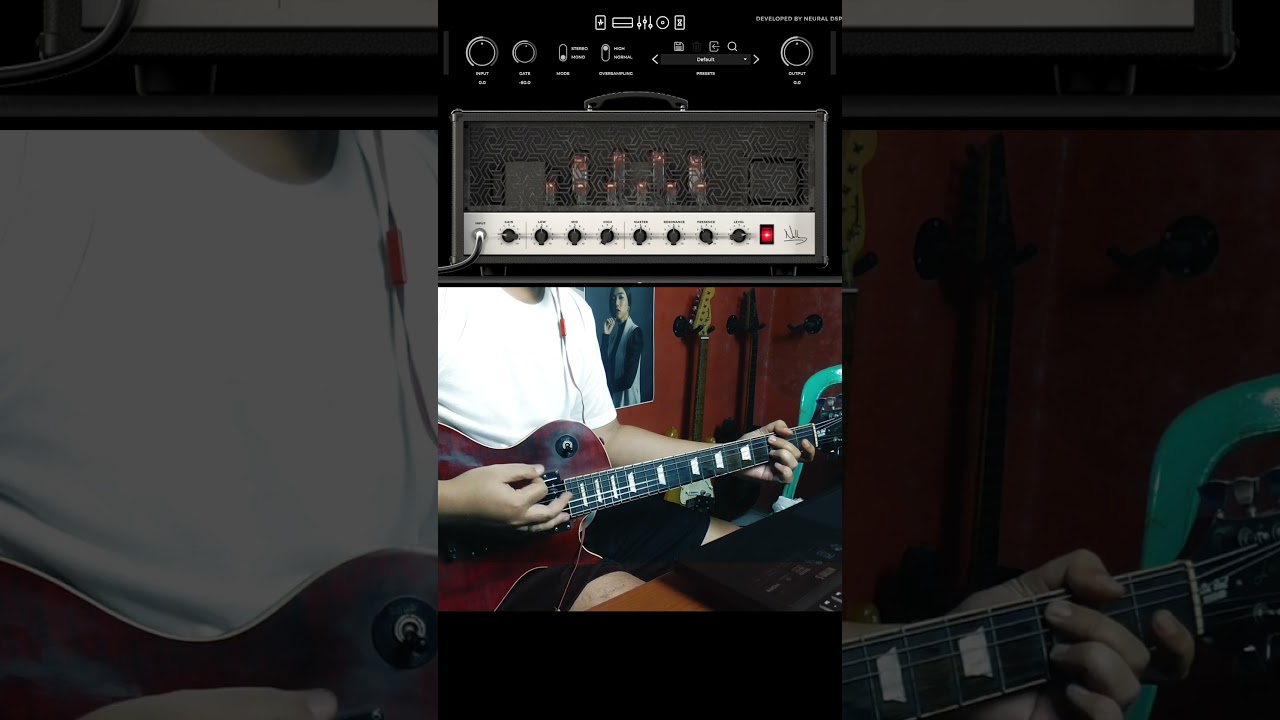Image resolution: width=1280 pixels, height=720 pixels.
Task: Click the Gate knob
Action: coord(524,52)
